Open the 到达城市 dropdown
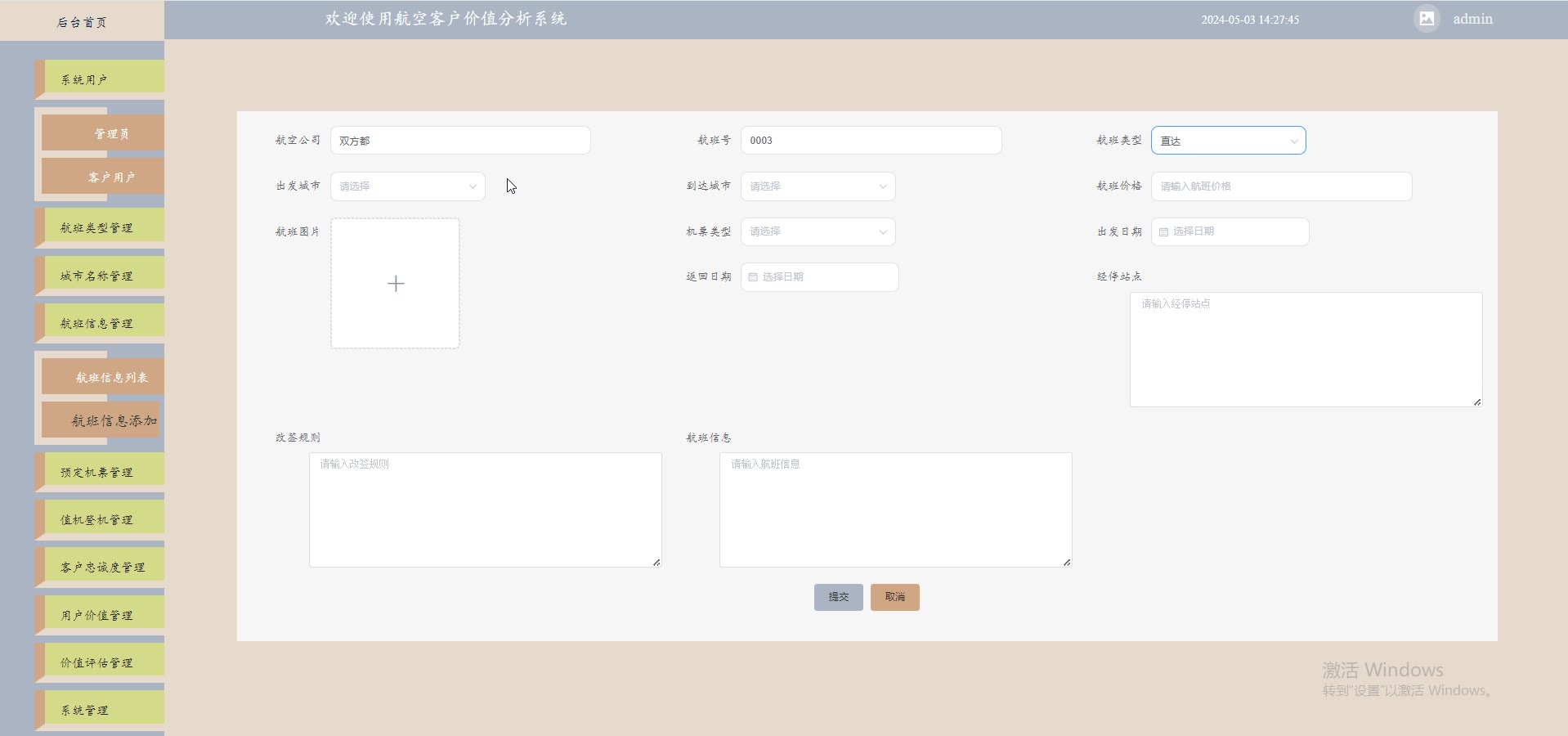1568x736 pixels. [818, 186]
